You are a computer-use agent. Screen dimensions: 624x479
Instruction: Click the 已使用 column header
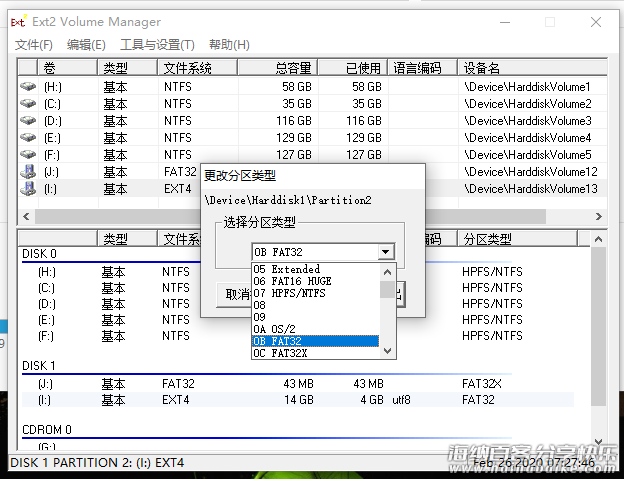(x=353, y=68)
